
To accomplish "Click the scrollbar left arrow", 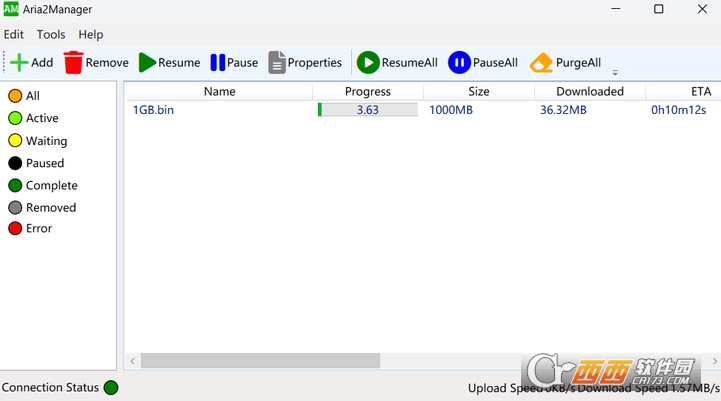I will click(132, 361).
